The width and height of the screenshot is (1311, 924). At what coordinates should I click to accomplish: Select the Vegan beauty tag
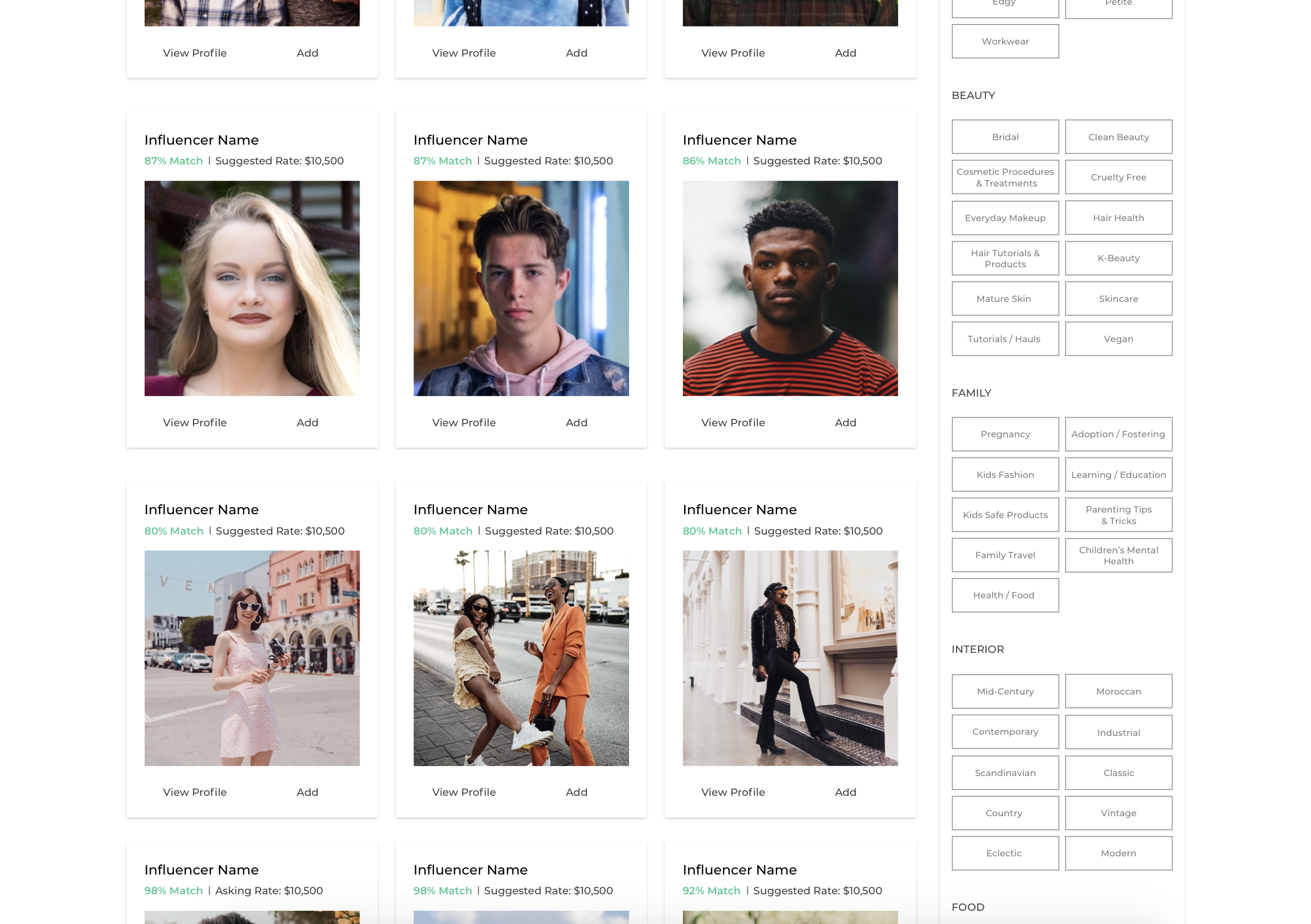click(1118, 339)
